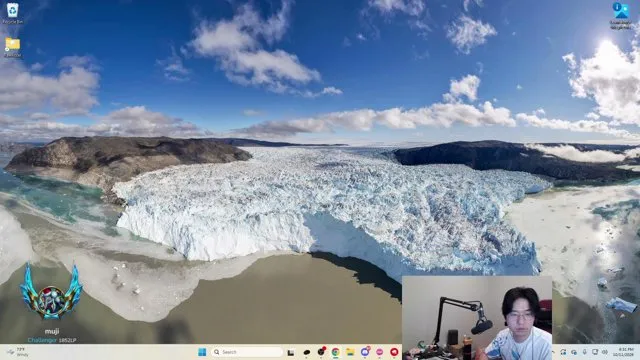Open the Windows Start menu
Screen dimensions: 640x360
coord(202,352)
